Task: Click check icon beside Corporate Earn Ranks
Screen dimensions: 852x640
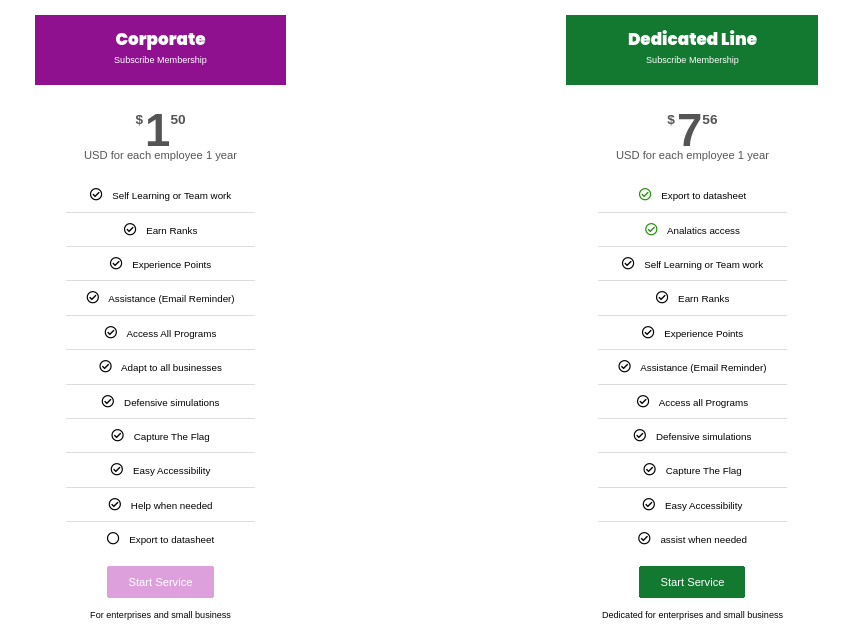Action: coord(130,229)
